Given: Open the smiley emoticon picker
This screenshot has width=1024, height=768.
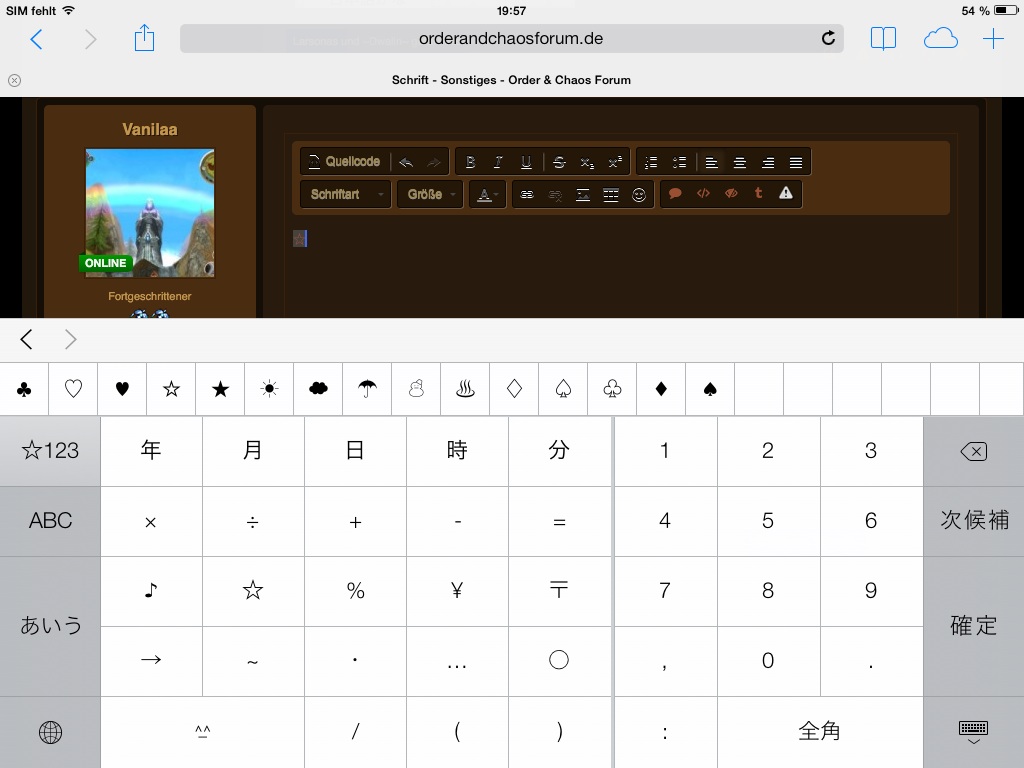Looking at the screenshot, I should pyautogui.click(x=639, y=194).
